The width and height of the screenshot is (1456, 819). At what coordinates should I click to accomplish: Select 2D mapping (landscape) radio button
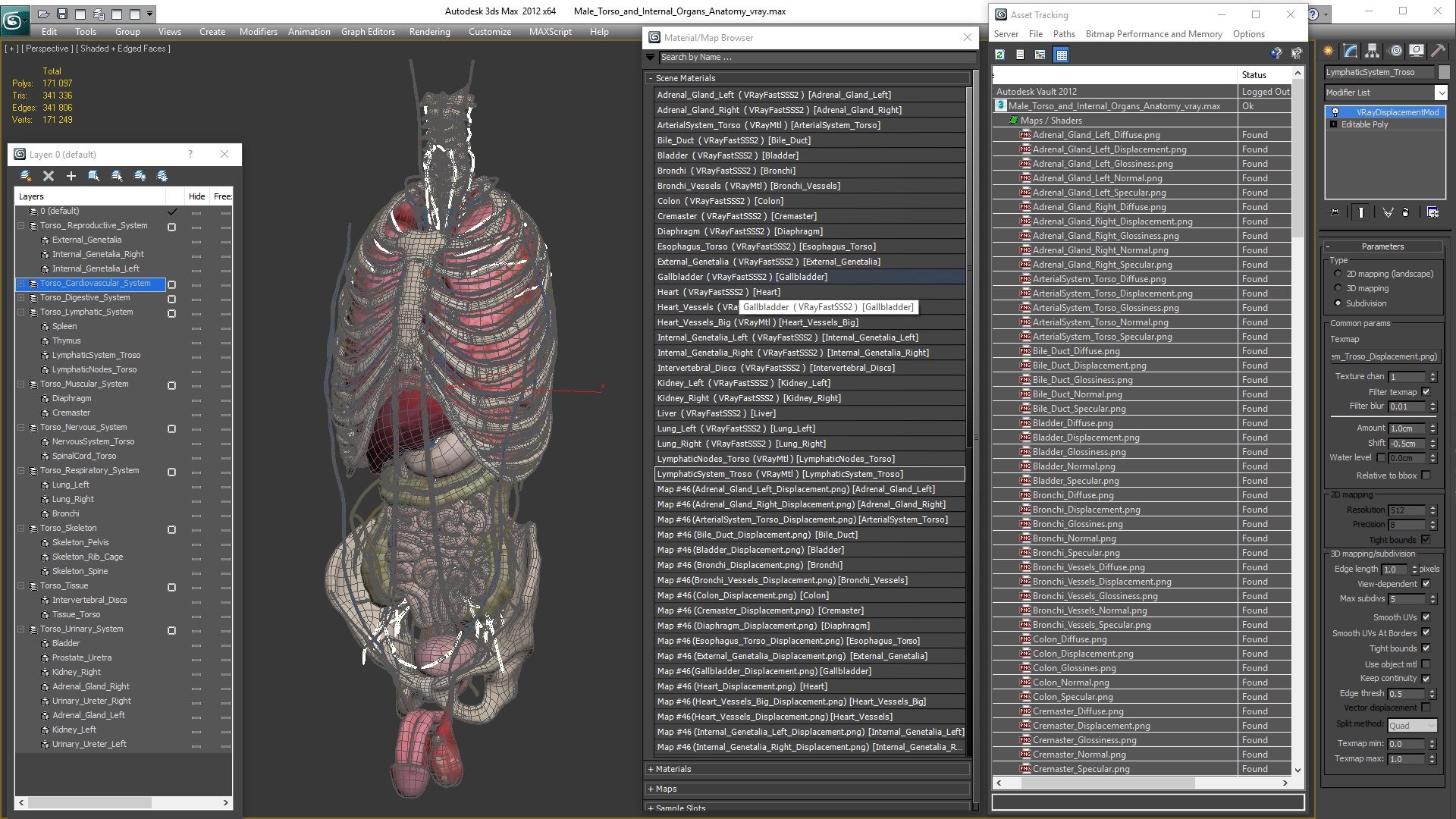(1338, 274)
